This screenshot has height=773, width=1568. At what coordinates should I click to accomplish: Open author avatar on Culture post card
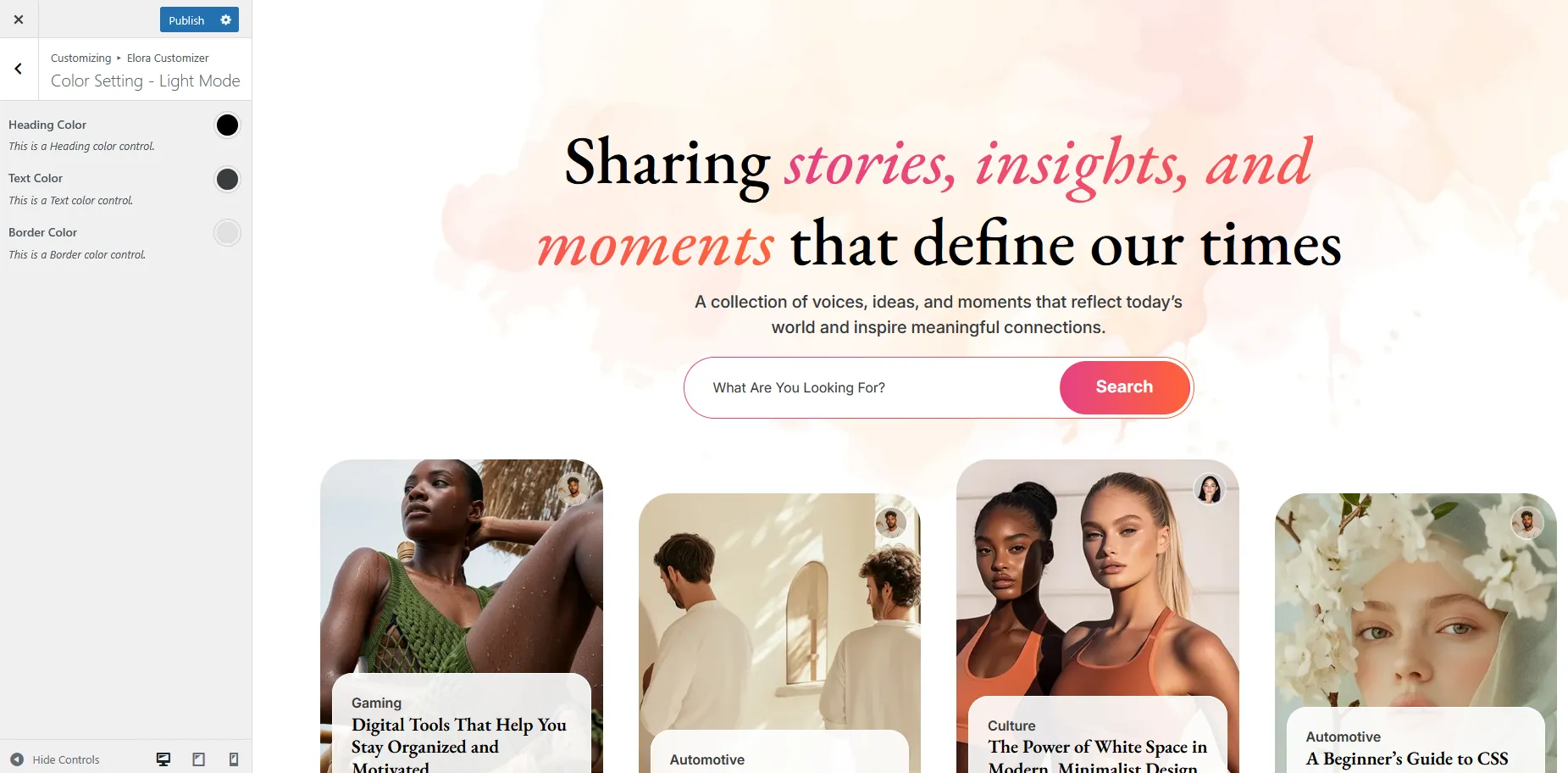point(1209,489)
